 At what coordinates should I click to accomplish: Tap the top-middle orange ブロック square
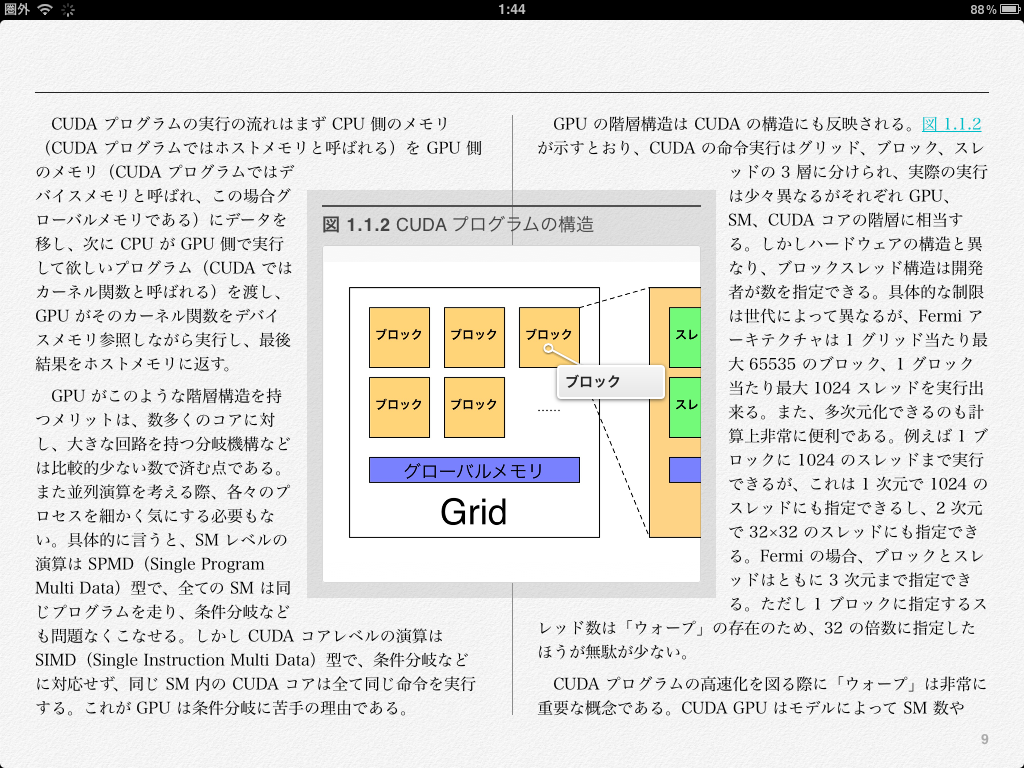(474, 337)
